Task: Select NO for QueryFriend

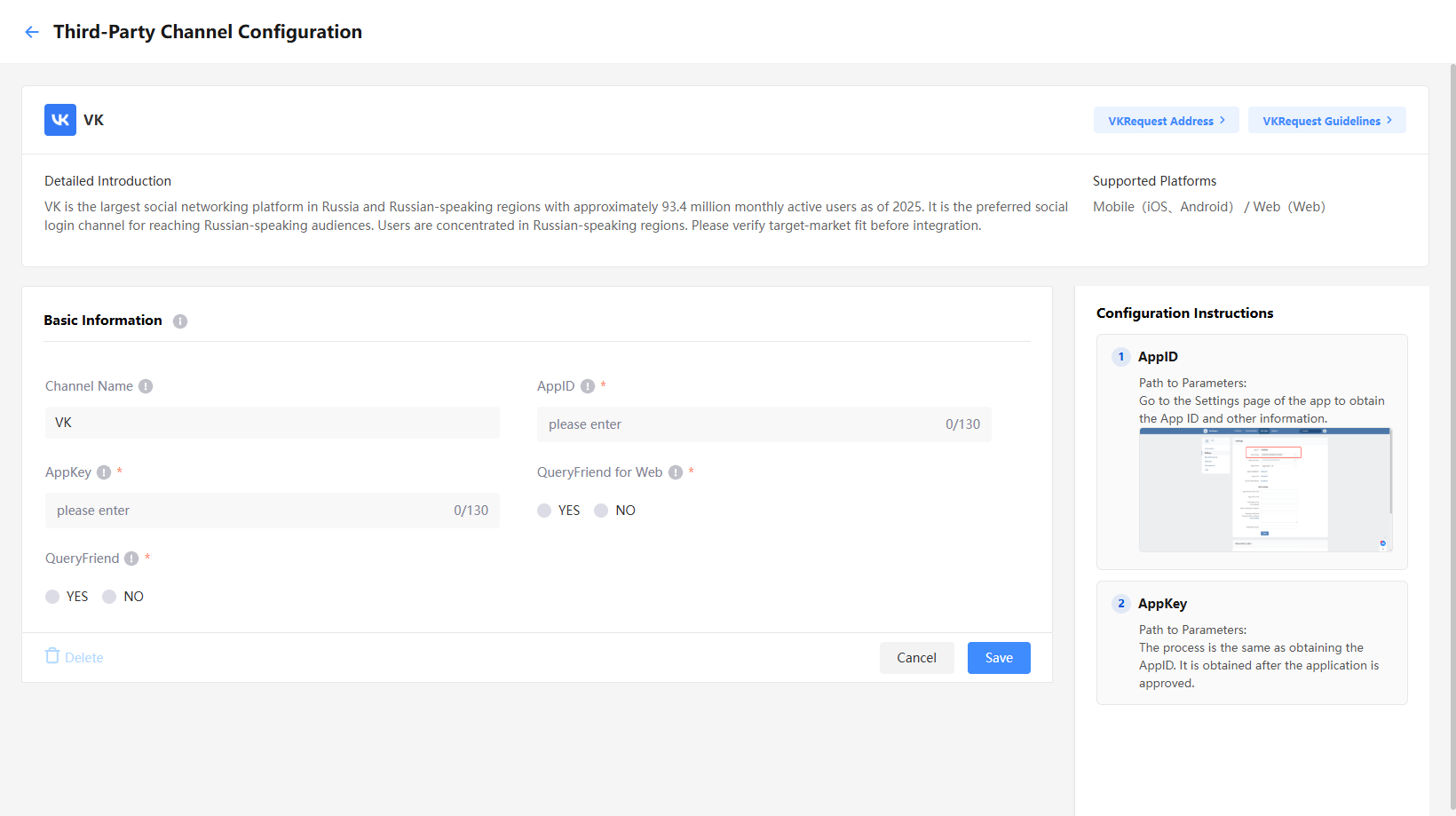Action: [x=109, y=597]
